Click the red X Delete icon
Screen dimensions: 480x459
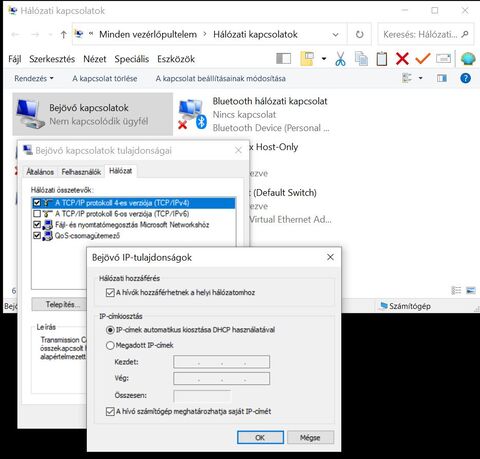(402, 59)
